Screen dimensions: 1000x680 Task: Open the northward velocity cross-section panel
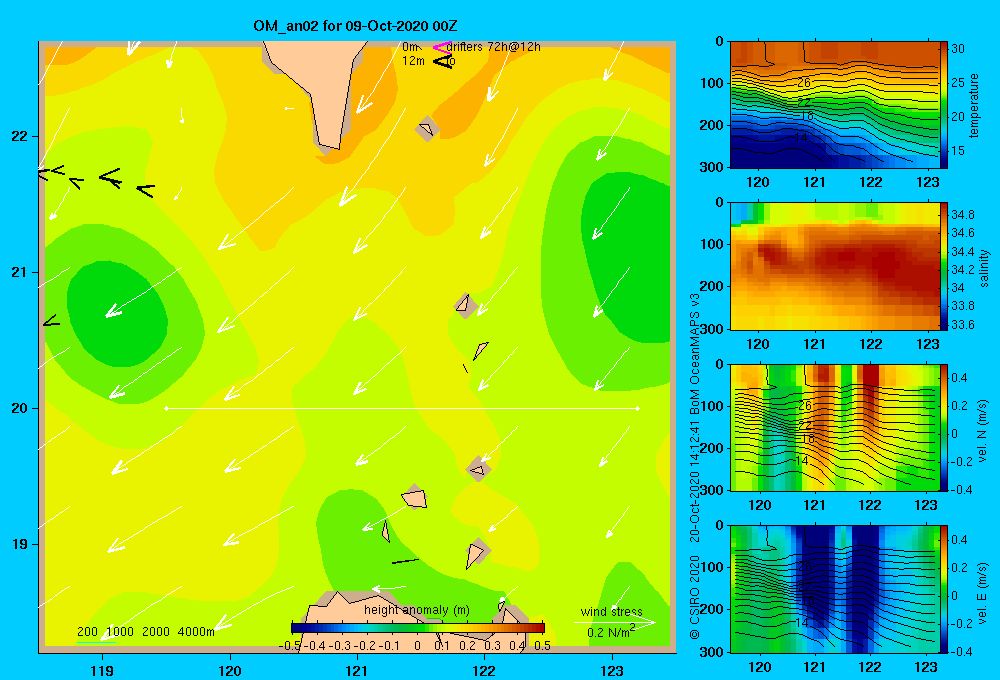point(834,428)
